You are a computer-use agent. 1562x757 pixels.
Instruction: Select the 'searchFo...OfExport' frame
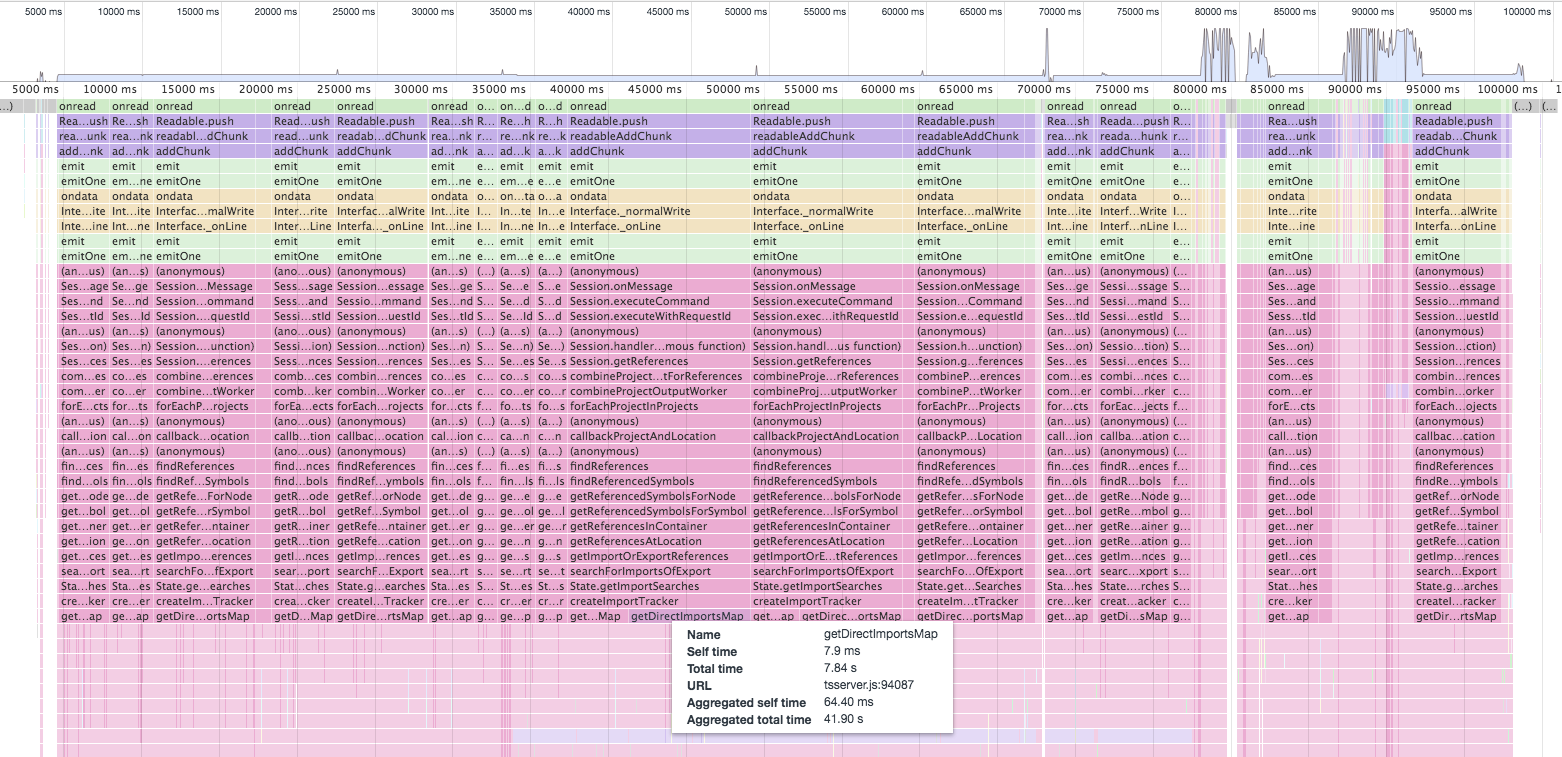point(970,572)
